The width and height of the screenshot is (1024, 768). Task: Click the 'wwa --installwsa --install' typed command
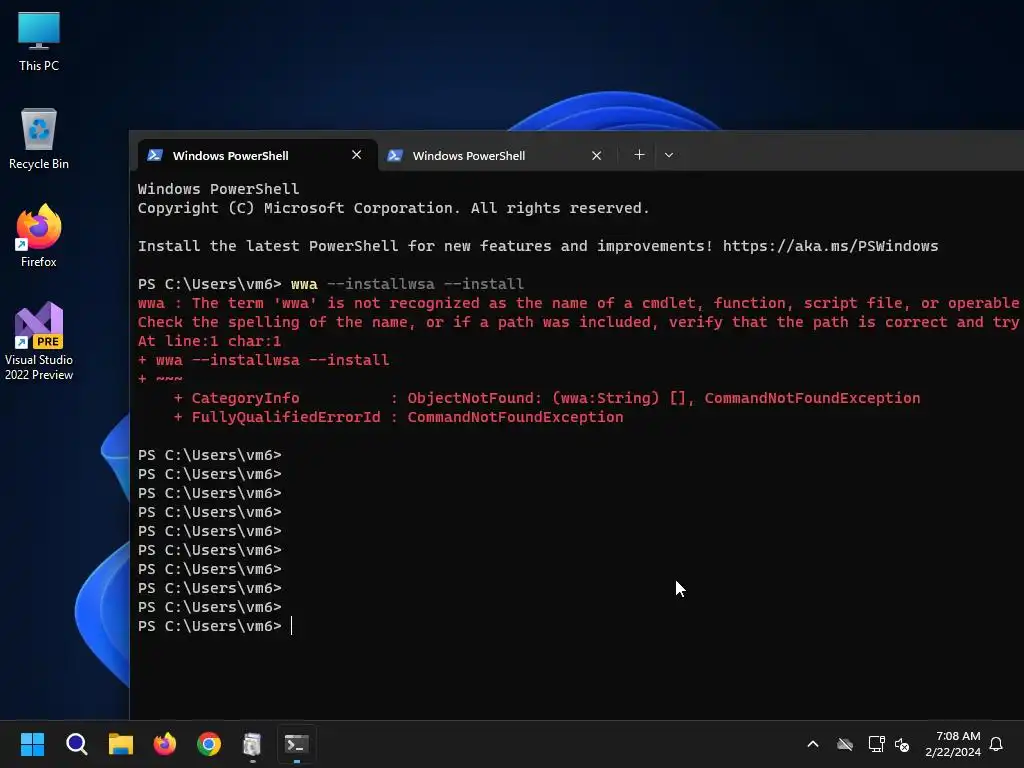click(408, 284)
